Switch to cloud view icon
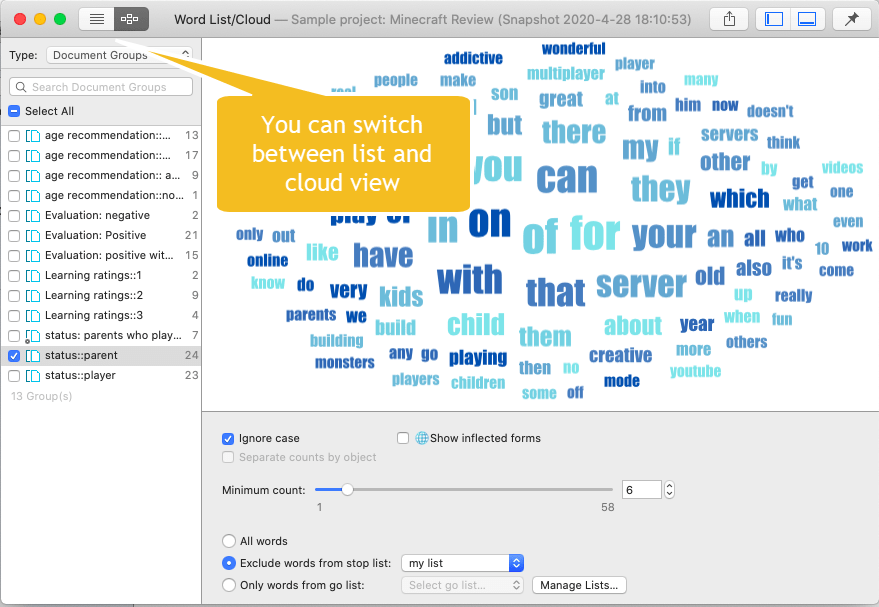The image size is (879, 607). tap(131, 19)
